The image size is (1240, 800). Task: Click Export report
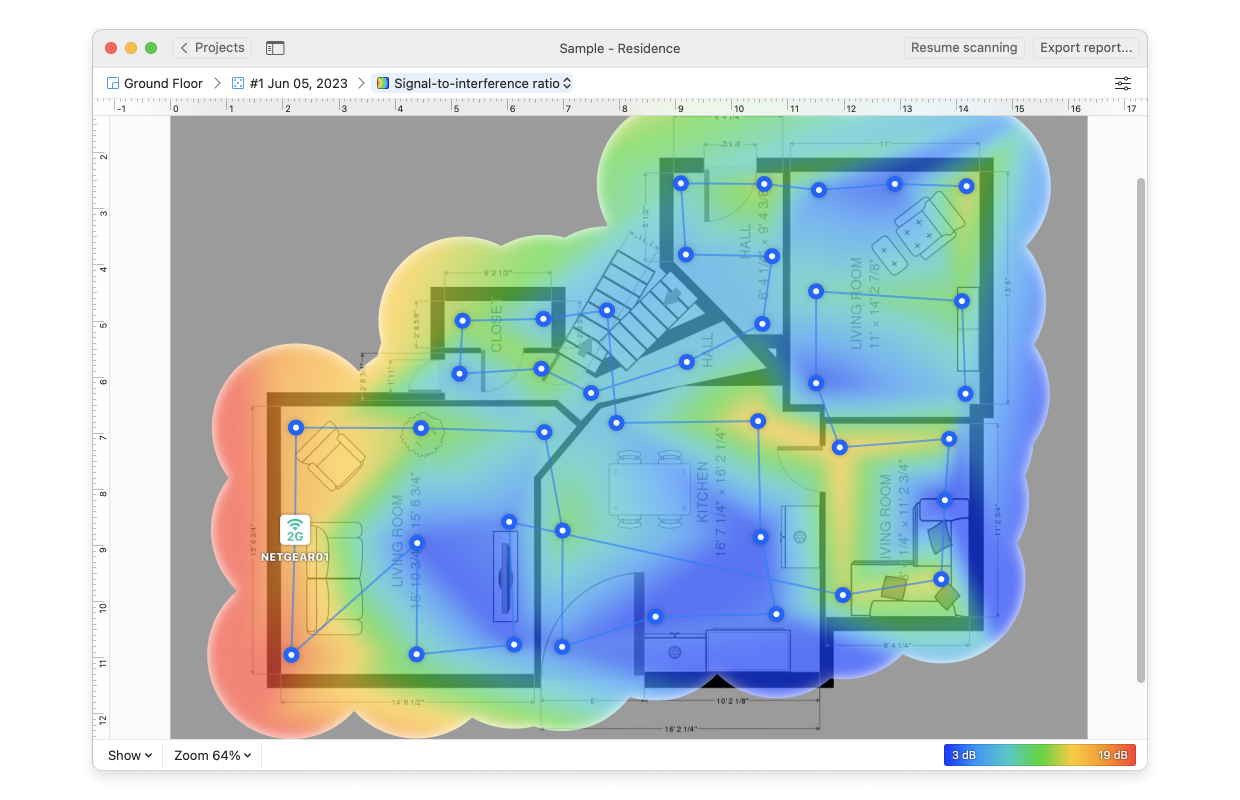[x=1086, y=47]
